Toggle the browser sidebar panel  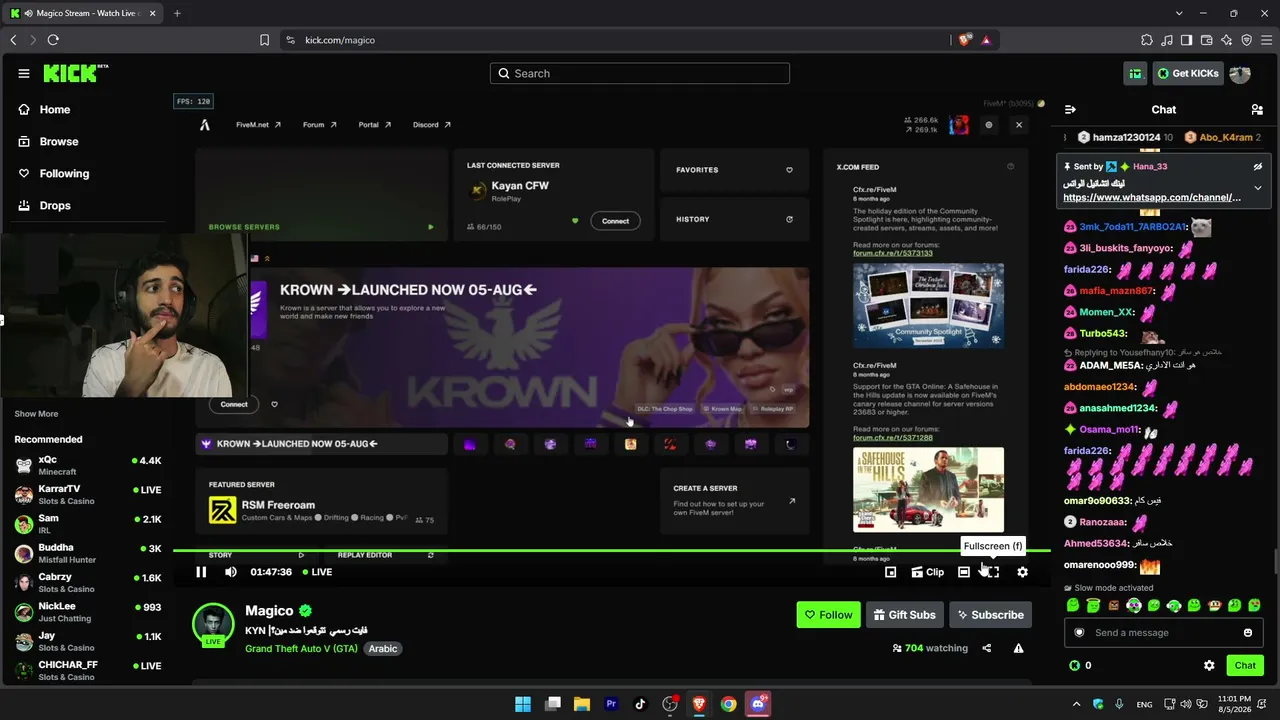[x=1186, y=40]
